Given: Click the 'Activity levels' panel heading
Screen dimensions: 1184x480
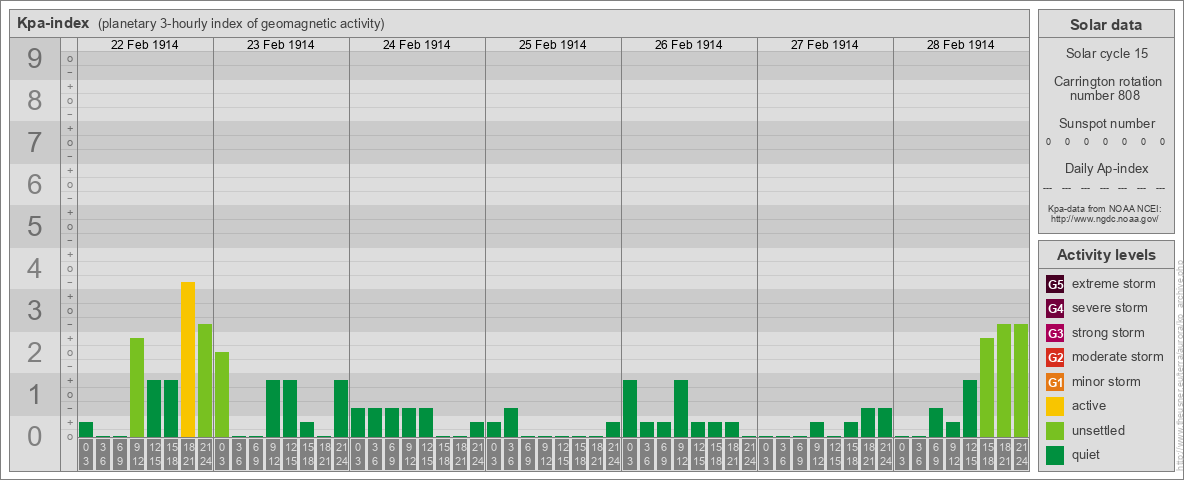Looking at the screenshot, I should (1106, 255).
